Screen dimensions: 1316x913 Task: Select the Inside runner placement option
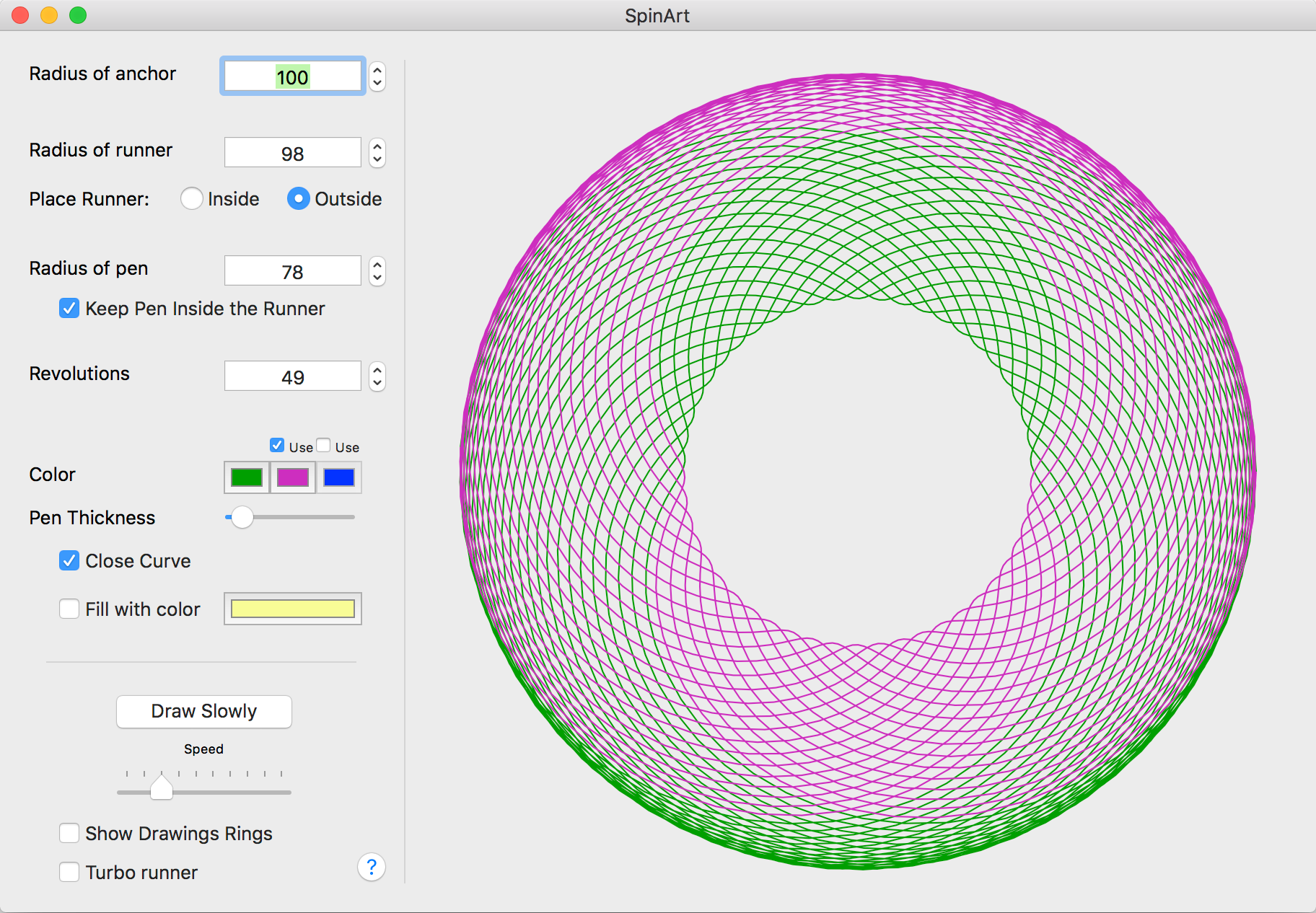click(192, 199)
